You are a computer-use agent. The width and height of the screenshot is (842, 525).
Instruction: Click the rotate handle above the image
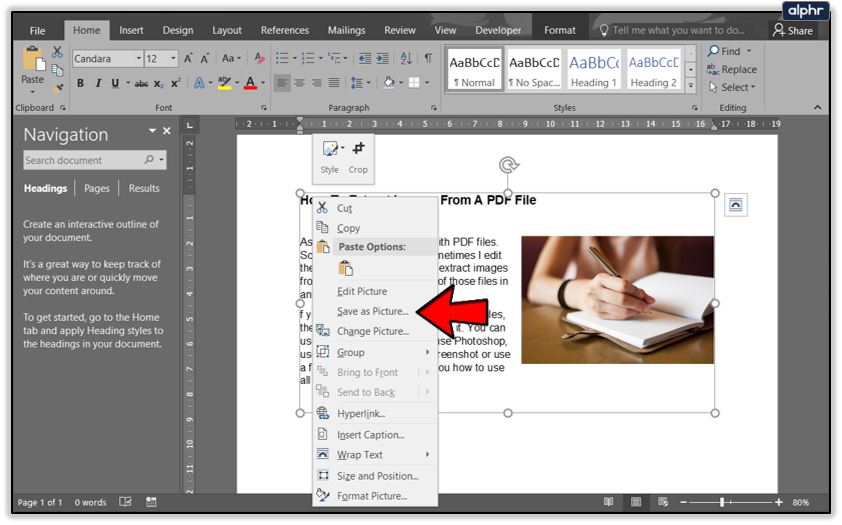click(x=508, y=165)
